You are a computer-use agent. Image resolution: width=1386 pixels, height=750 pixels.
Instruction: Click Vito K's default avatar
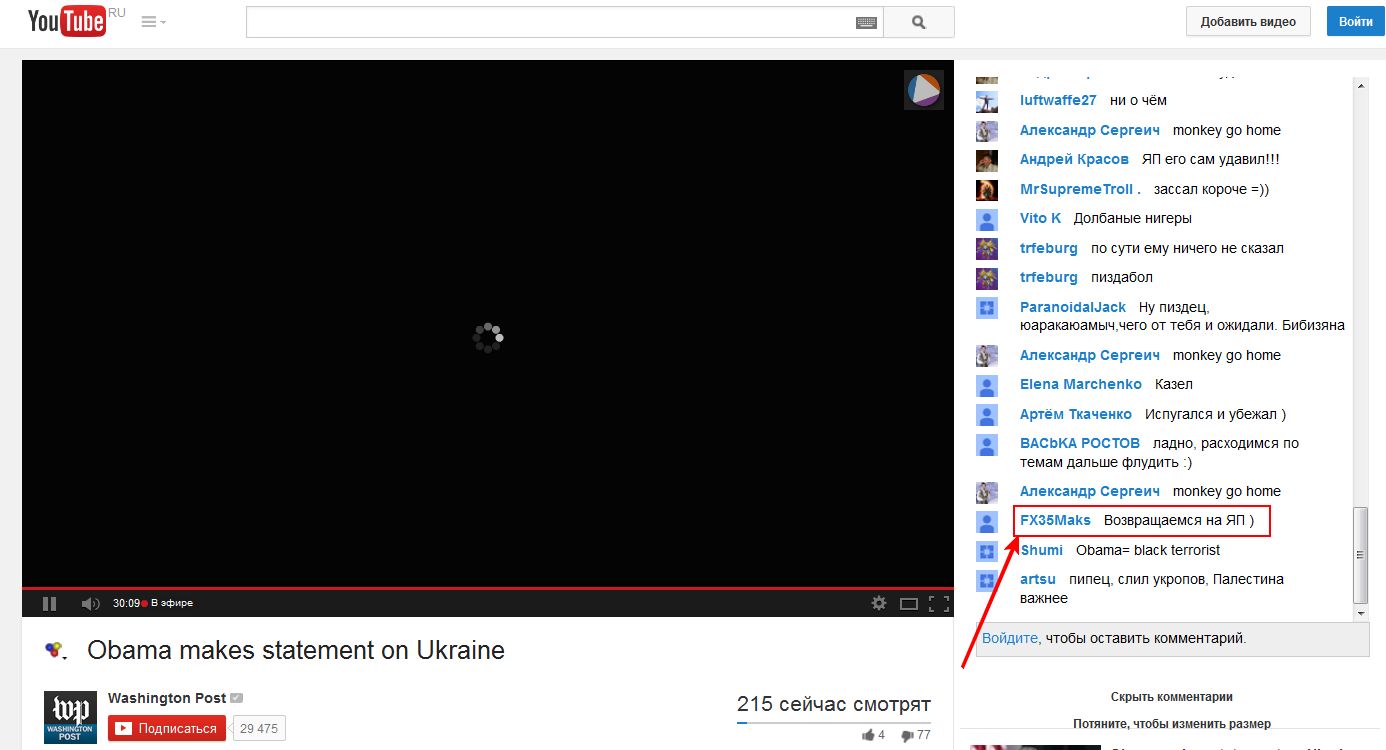pos(987,220)
